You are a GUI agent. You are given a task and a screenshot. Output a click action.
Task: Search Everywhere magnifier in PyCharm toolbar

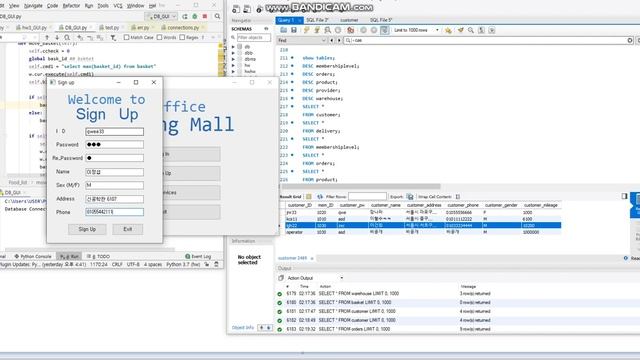(x=217, y=16)
